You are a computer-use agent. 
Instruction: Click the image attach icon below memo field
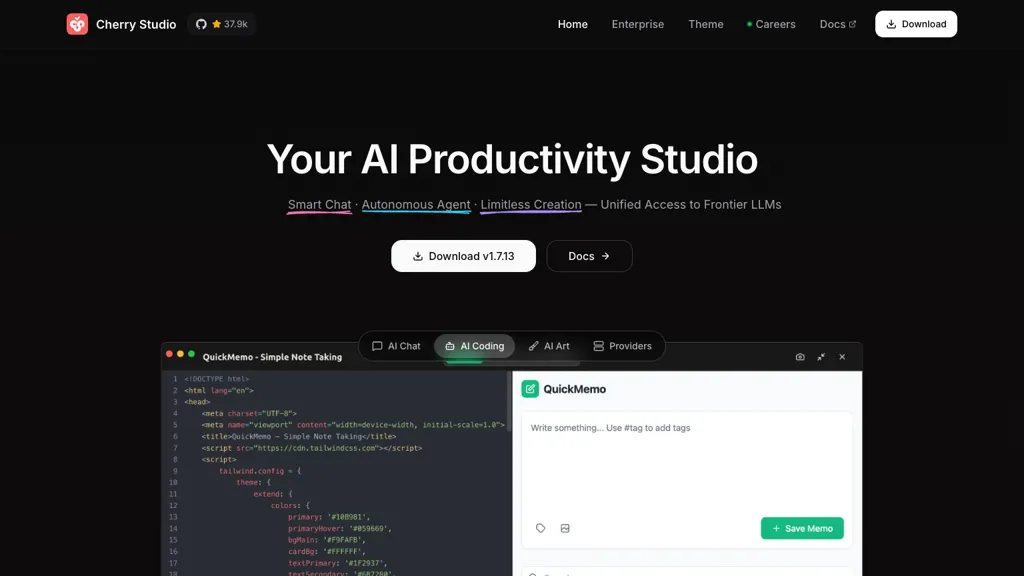pos(565,528)
